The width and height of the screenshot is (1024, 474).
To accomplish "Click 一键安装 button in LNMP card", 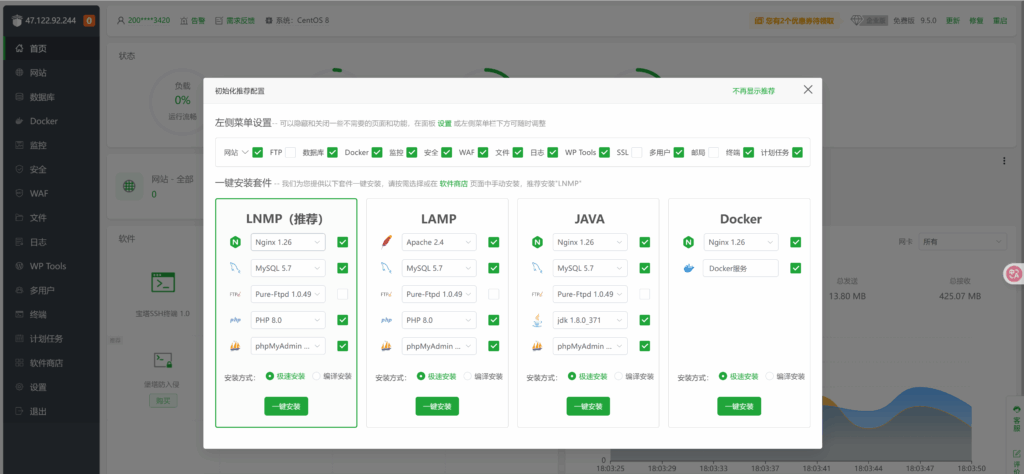I will [x=286, y=406].
